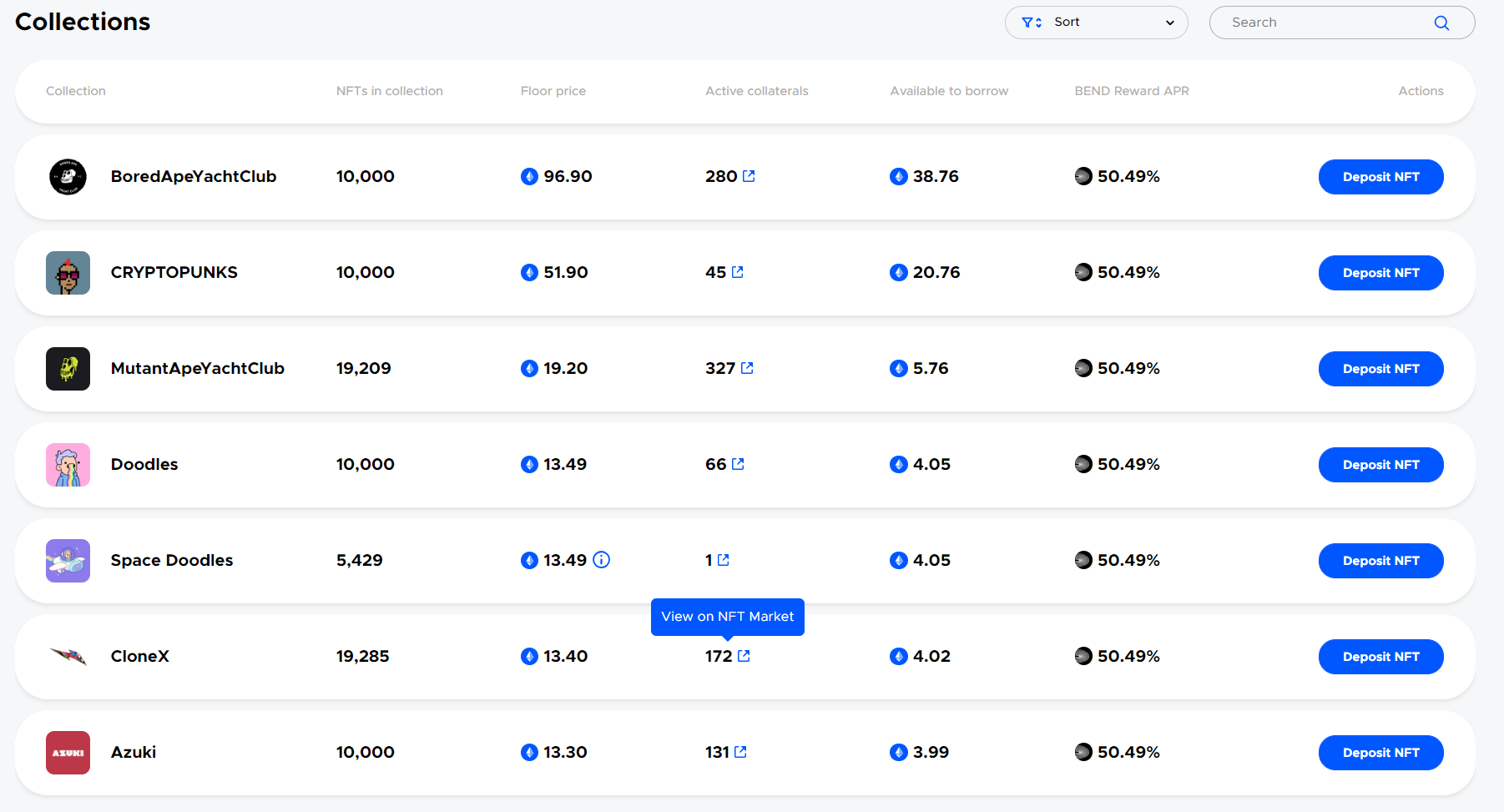This screenshot has width=1504, height=812.
Task: Deposit NFT for Space Doodles
Action: (1380, 561)
